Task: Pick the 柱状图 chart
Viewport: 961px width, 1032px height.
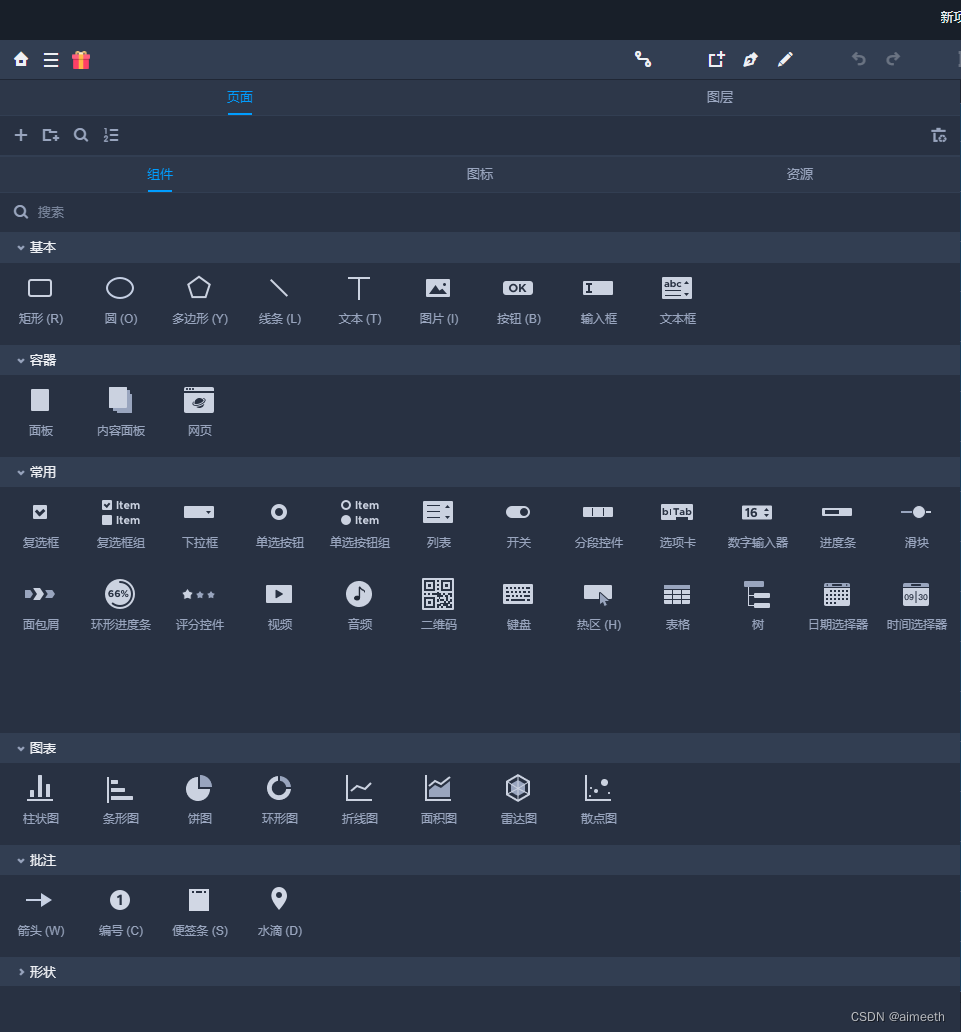Action: coord(40,800)
